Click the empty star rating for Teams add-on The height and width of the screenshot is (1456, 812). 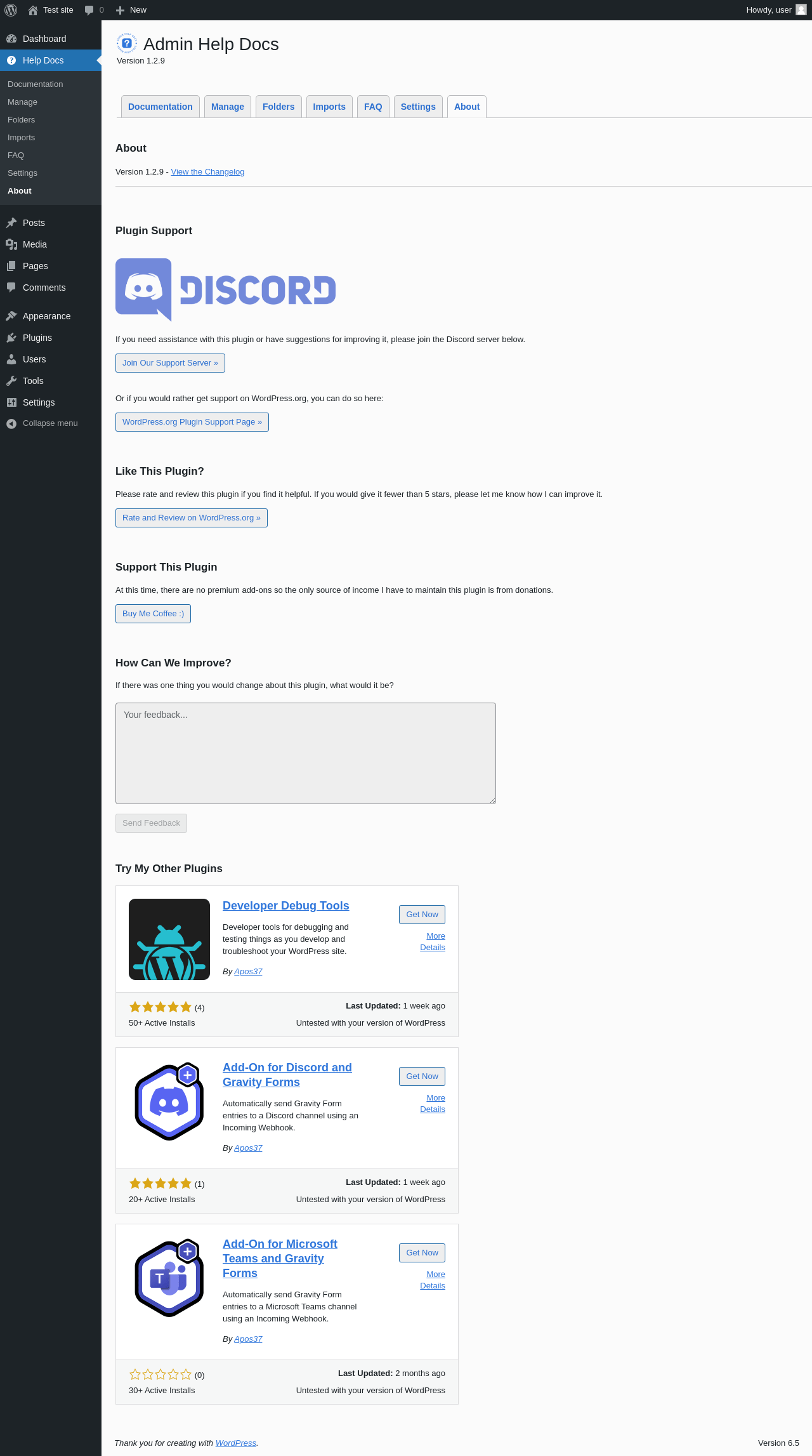click(160, 1375)
